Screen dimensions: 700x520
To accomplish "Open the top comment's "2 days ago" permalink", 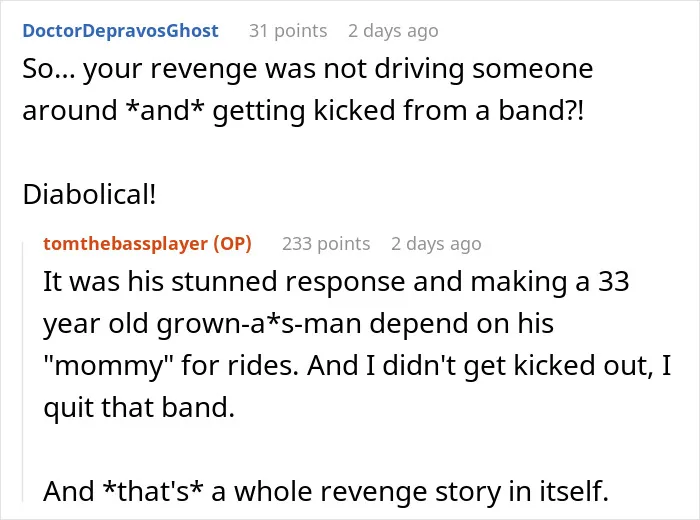I will coord(393,31).
